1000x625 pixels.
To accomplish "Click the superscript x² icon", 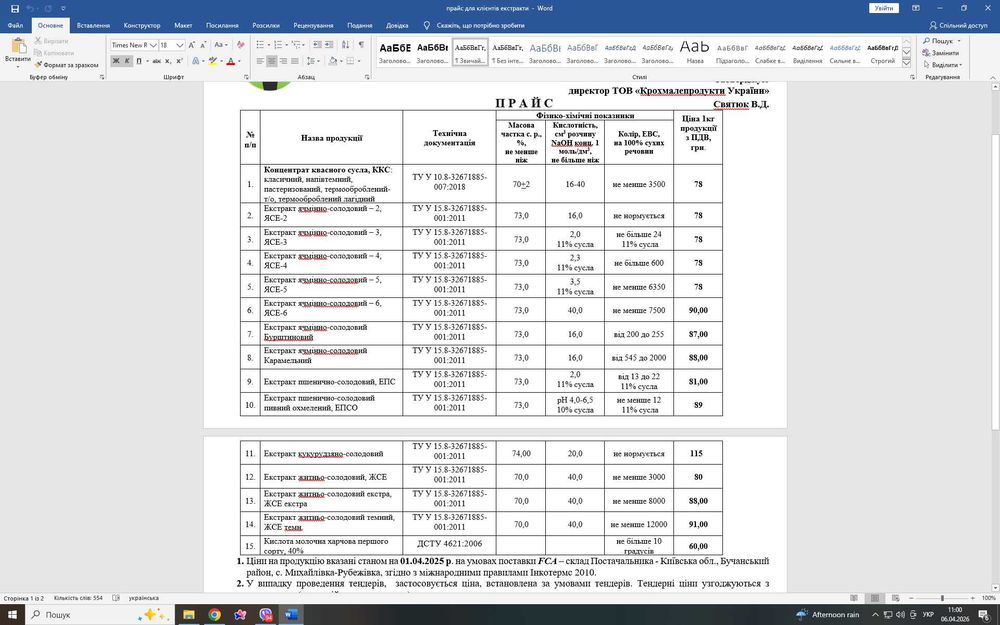I will point(179,61).
